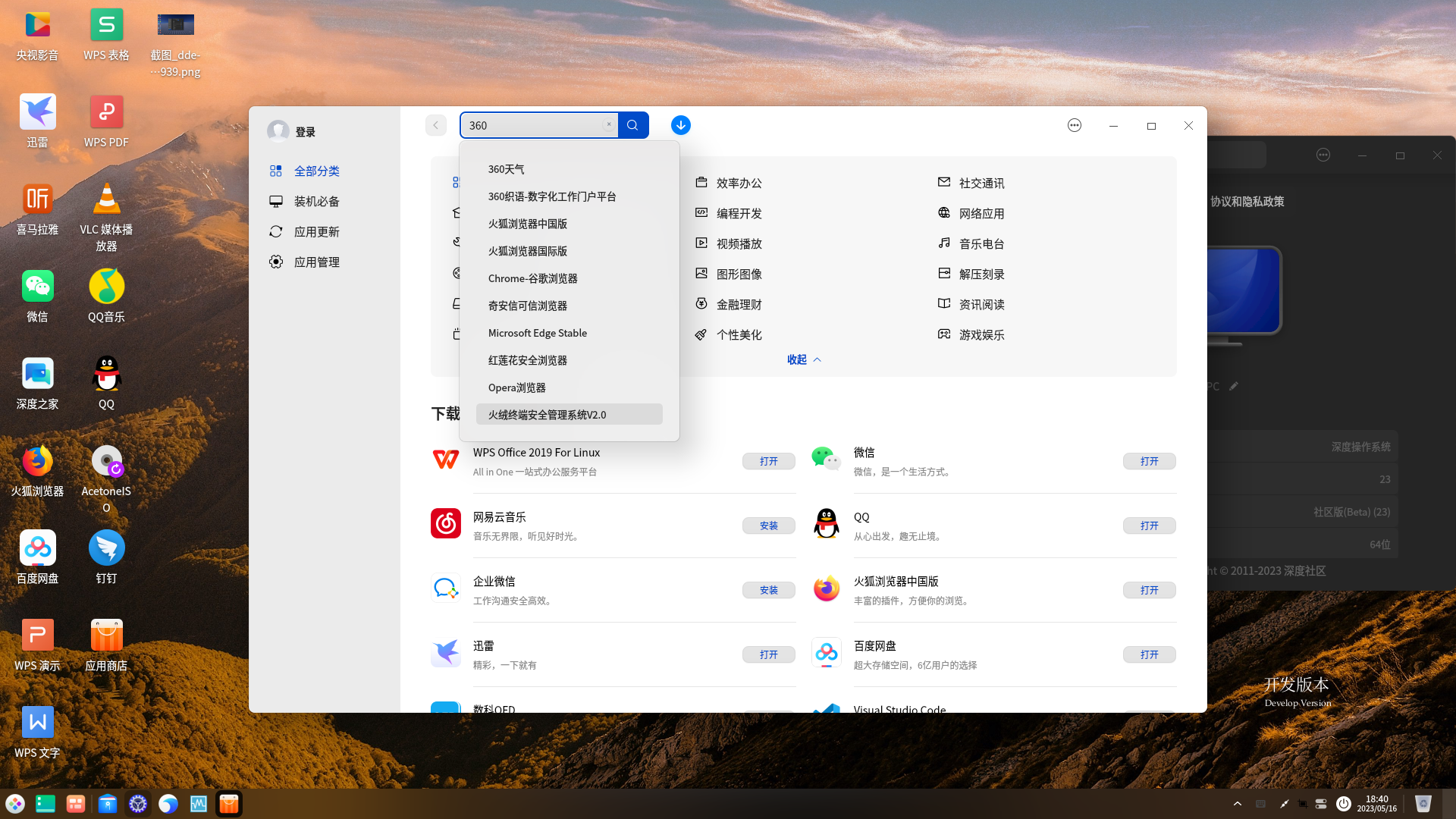Open the blue download manager arrow icon
Screen dimensions: 1456x819
680,125
